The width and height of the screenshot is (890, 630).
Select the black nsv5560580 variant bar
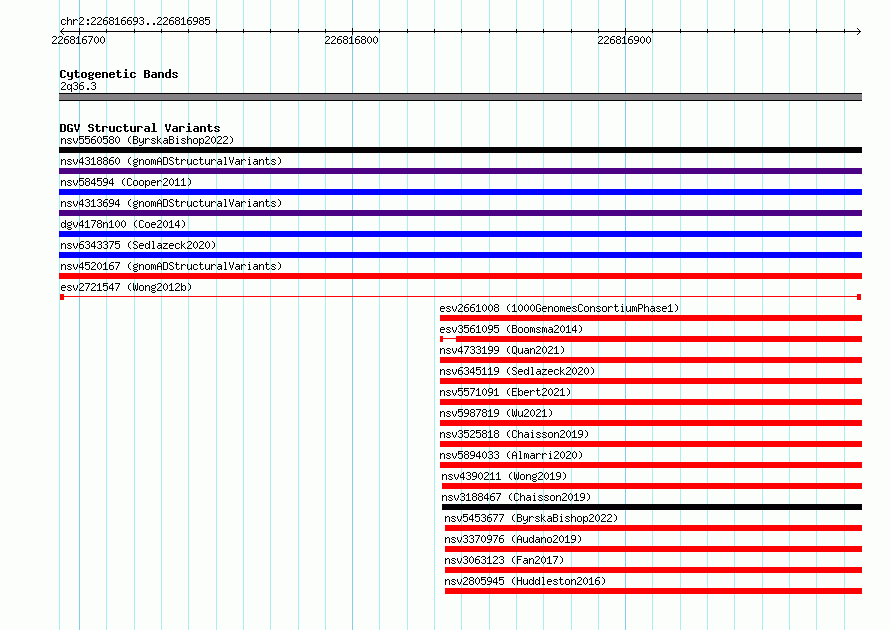point(460,150)
